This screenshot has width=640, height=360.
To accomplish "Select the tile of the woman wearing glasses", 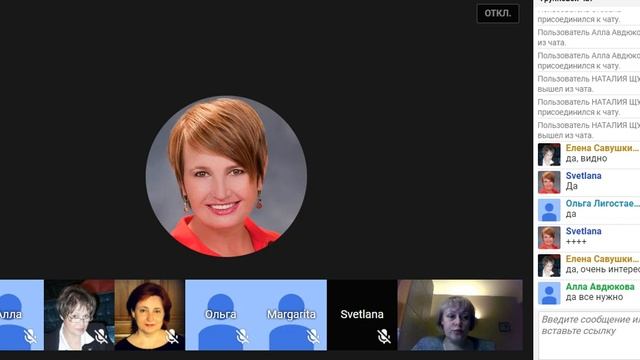I will click(79, 315).
